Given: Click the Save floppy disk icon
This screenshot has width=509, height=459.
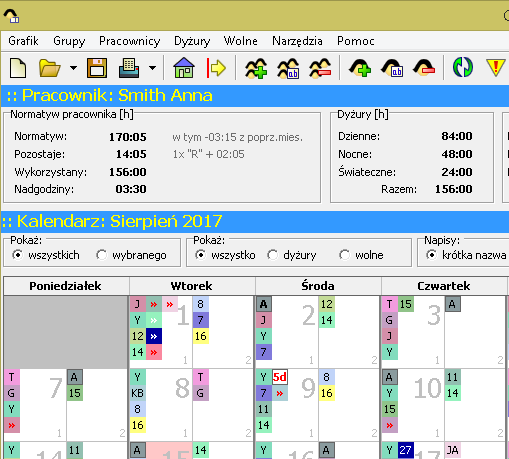Looking at the screenshot, I should point(97,68).
